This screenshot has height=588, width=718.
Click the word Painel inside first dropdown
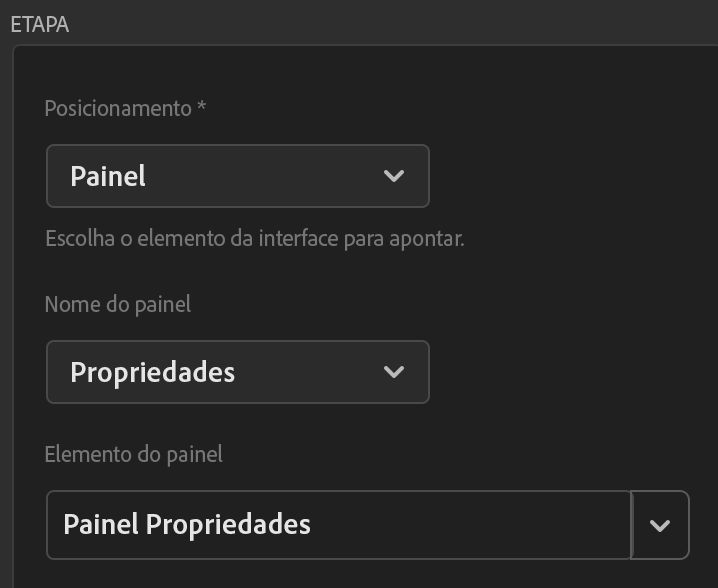[x=108, y=177]
